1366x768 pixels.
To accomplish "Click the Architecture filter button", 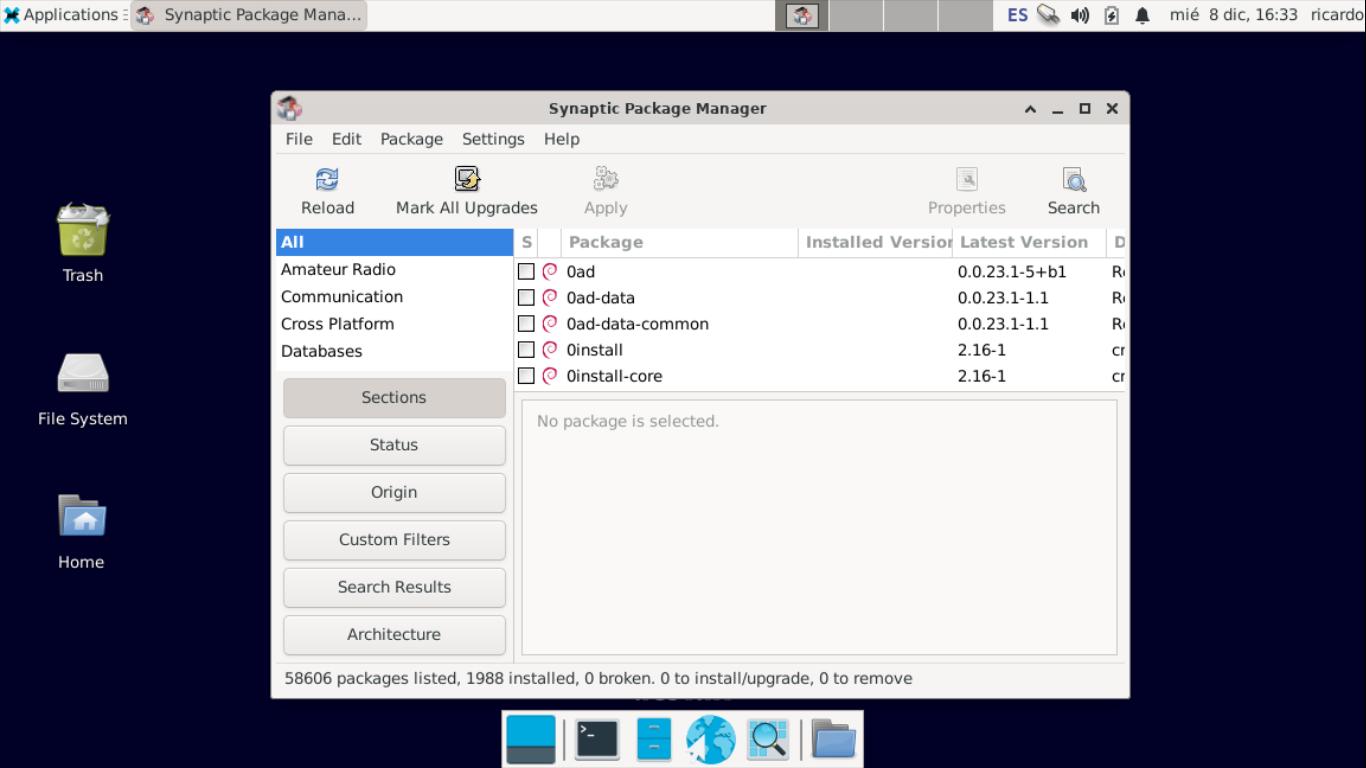I will (394, 634).
